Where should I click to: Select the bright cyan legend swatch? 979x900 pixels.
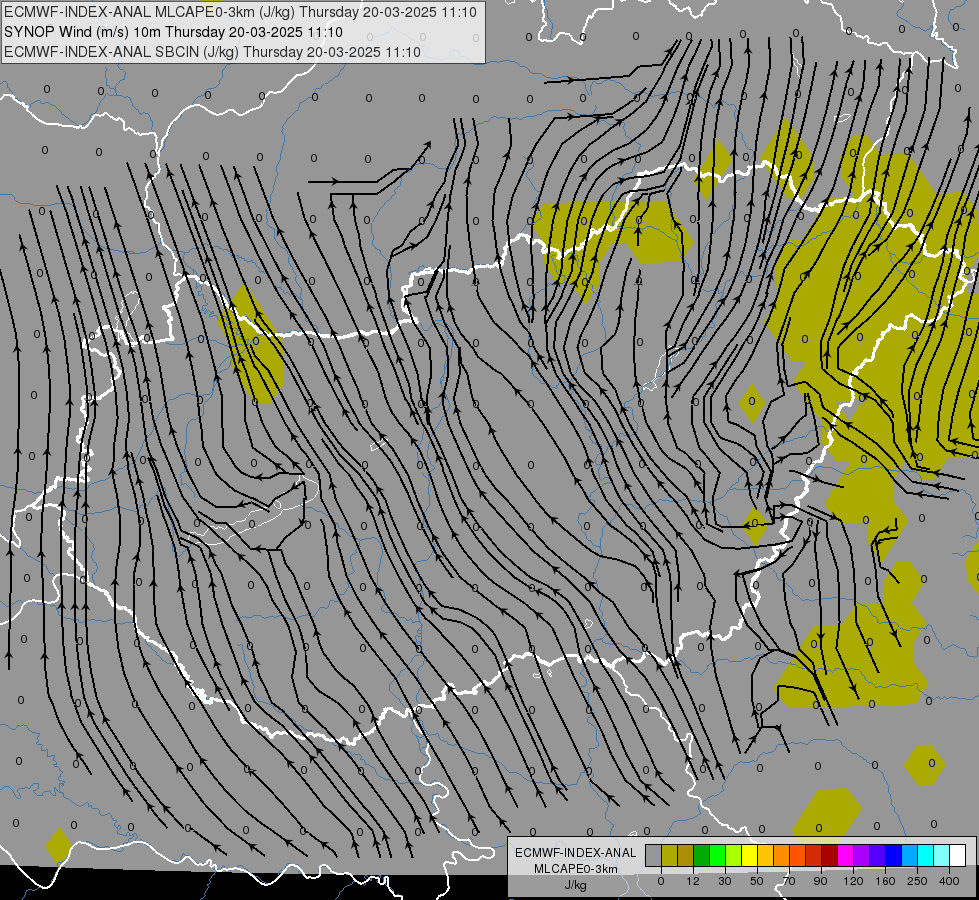tap(926, 855)
